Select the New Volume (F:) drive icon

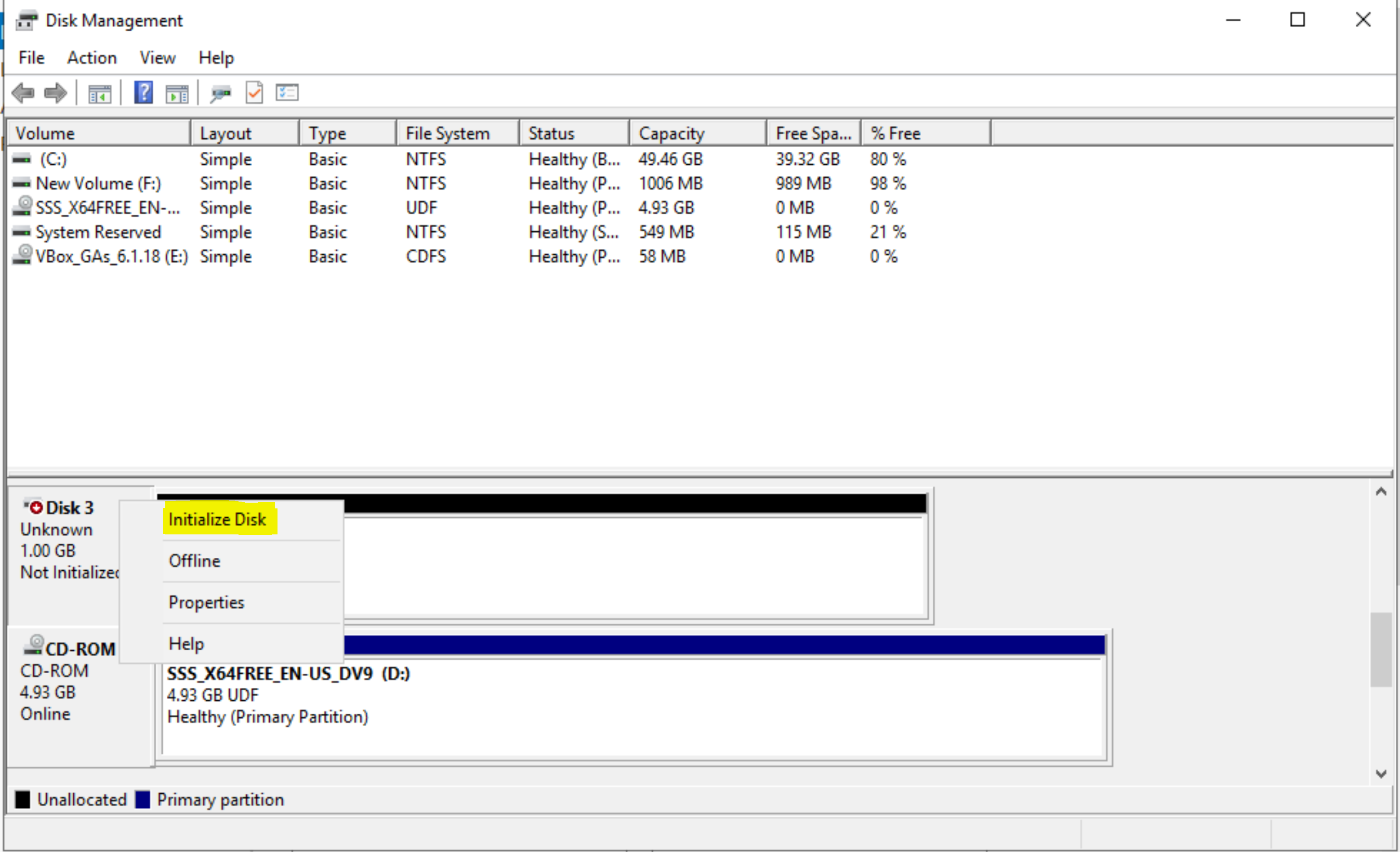click(x=22, y=183)
